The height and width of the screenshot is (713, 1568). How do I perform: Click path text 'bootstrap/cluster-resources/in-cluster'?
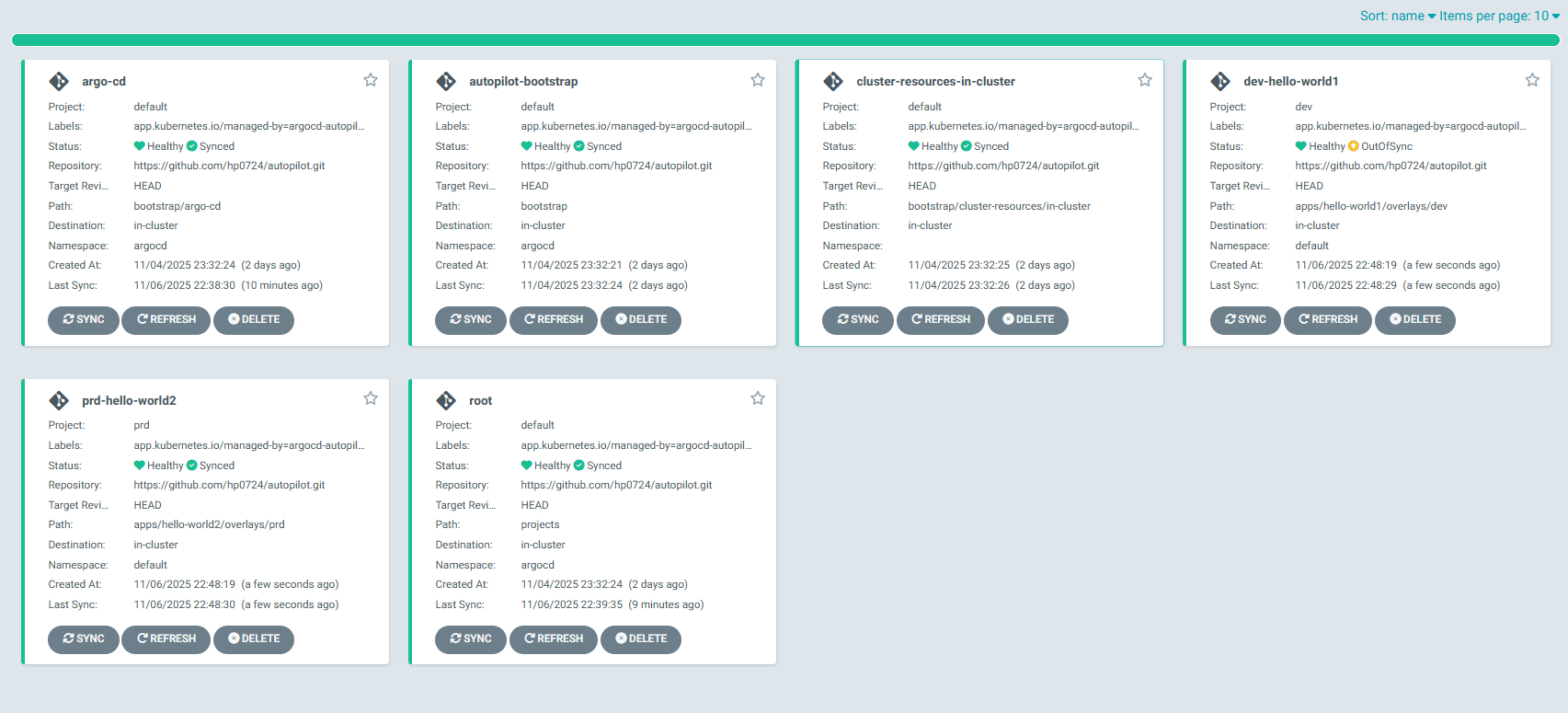tap(999, 206)
